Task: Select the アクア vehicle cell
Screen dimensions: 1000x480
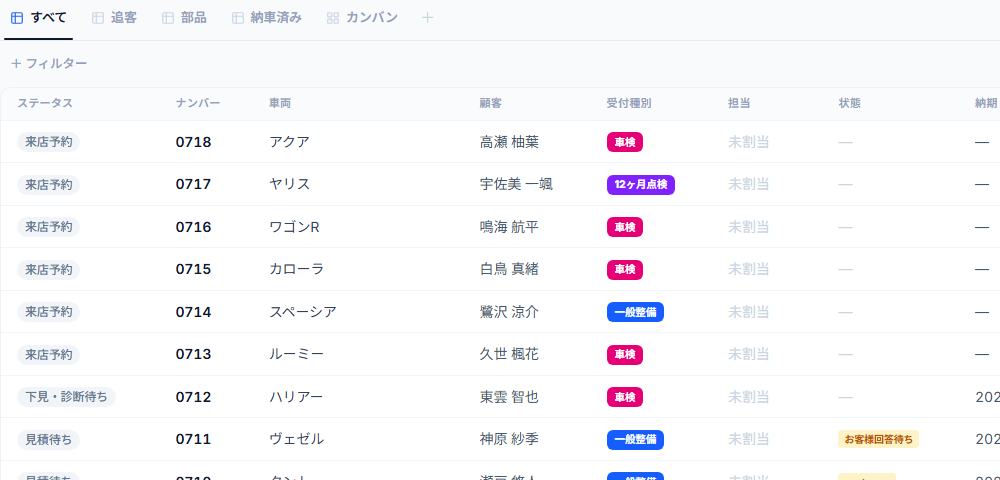Action: pos(290,142)
